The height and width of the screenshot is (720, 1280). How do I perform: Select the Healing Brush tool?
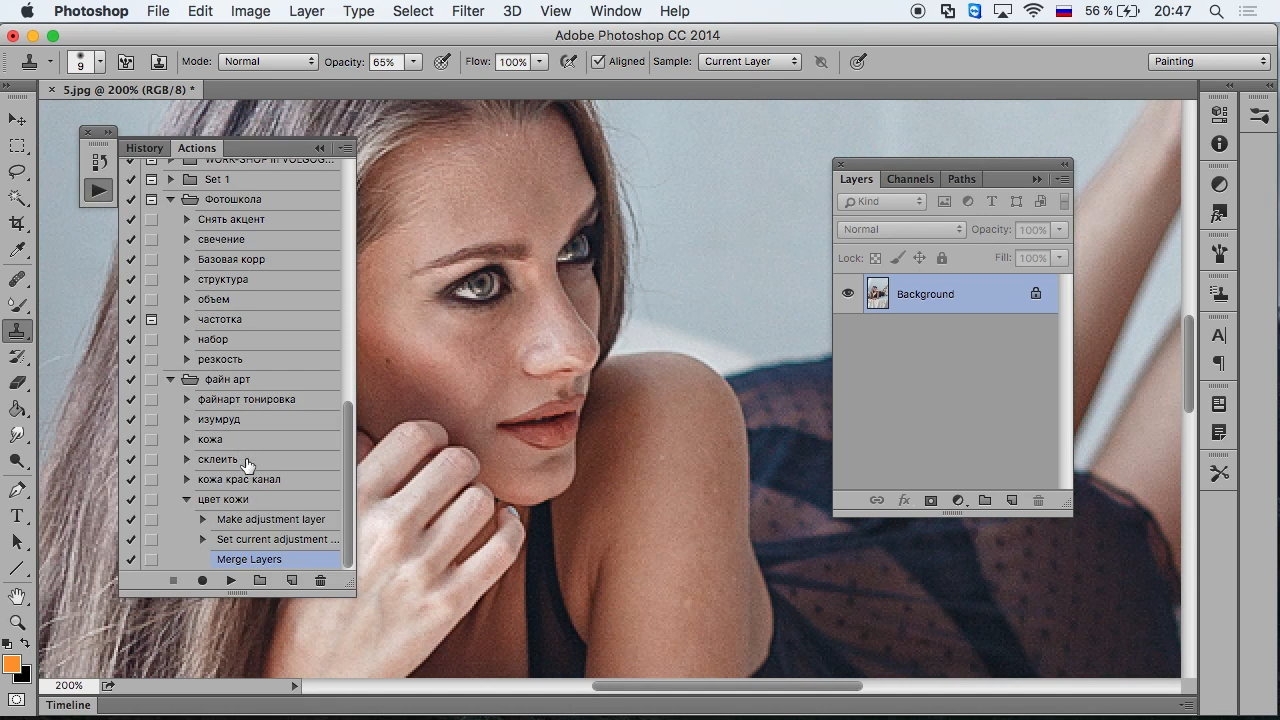coord(17,279)
